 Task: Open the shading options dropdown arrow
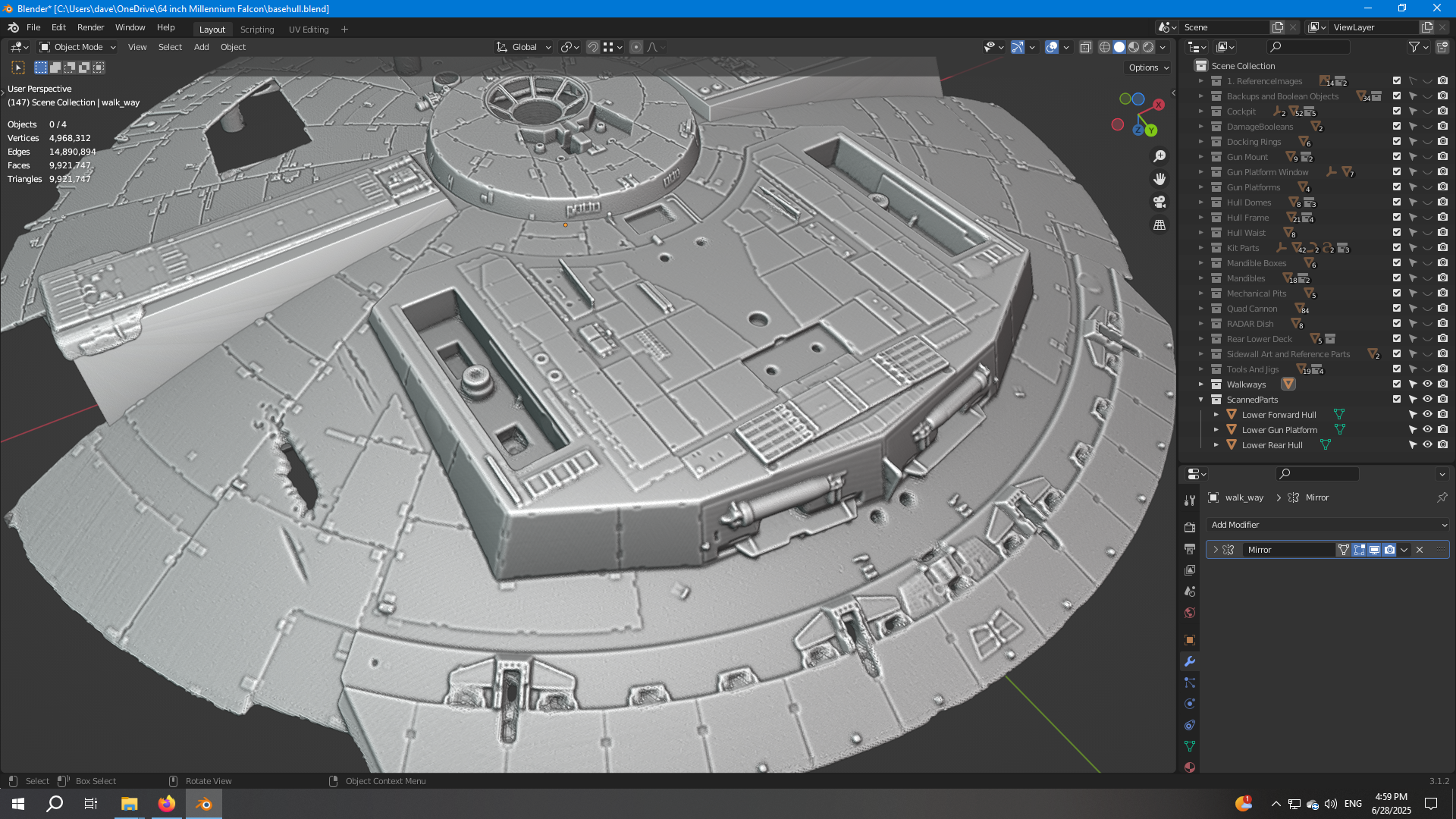(1163, 47)
